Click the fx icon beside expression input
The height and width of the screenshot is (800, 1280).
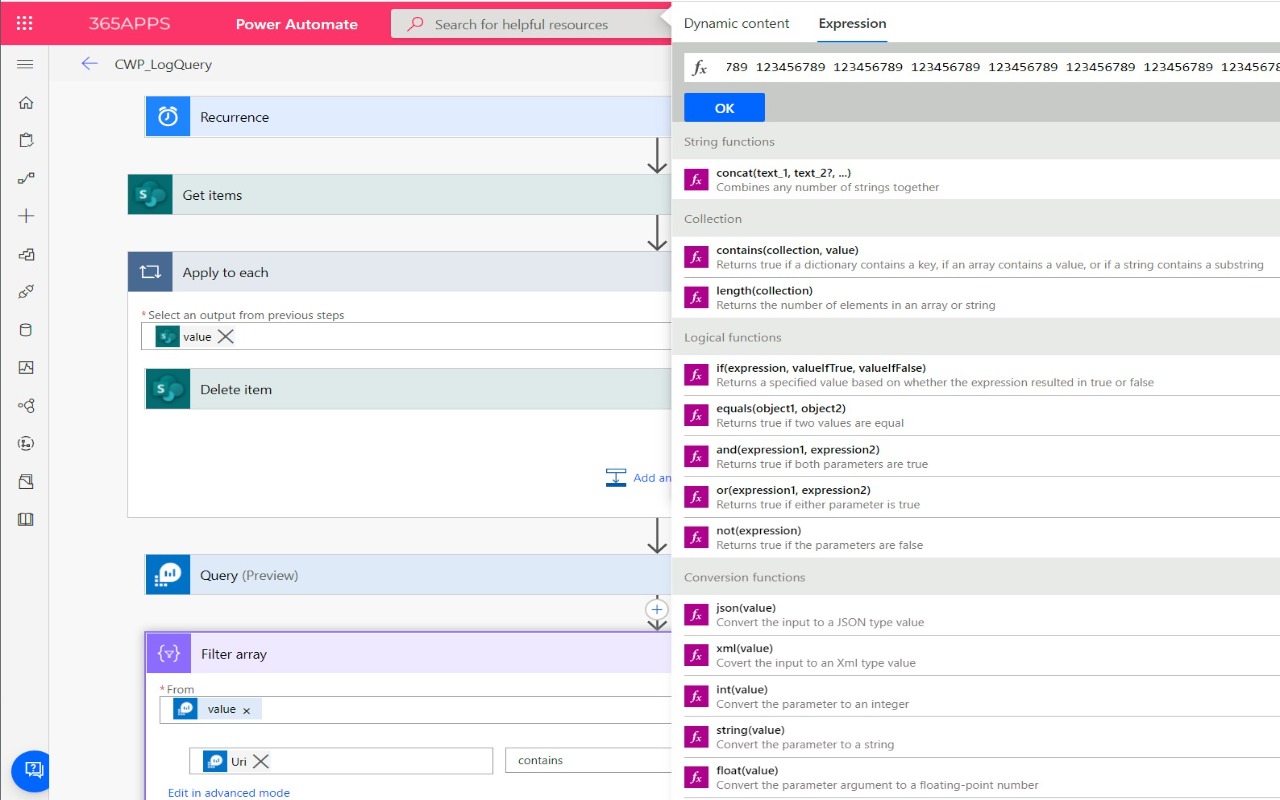tap(701, 67)
